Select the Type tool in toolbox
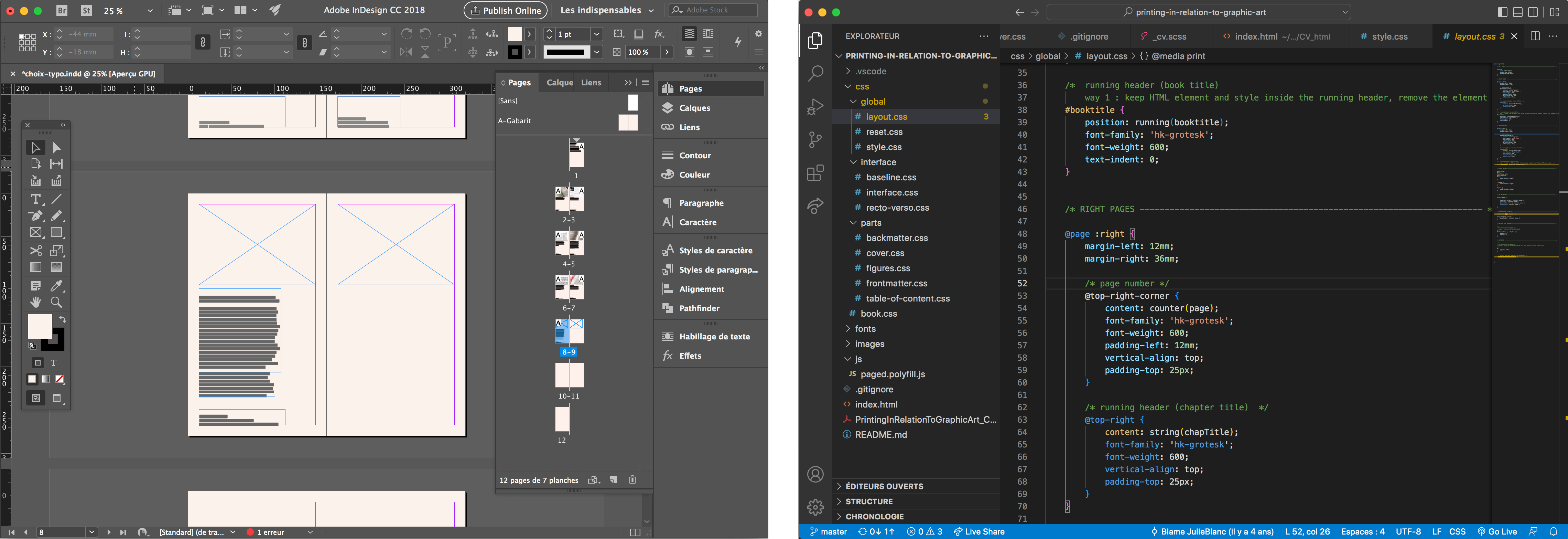 click(35, 199)
